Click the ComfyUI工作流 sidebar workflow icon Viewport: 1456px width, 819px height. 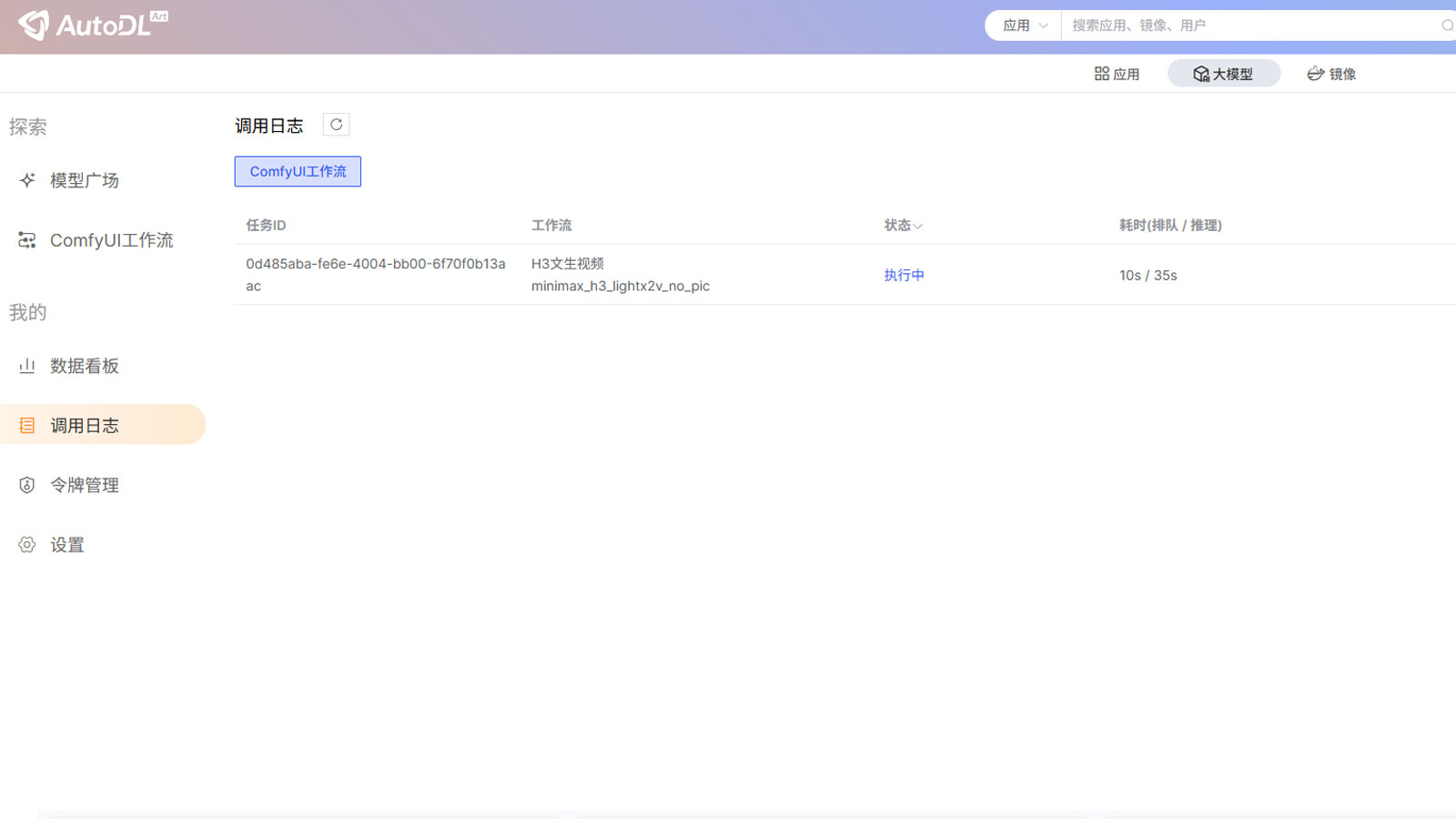tap(27, 240)
